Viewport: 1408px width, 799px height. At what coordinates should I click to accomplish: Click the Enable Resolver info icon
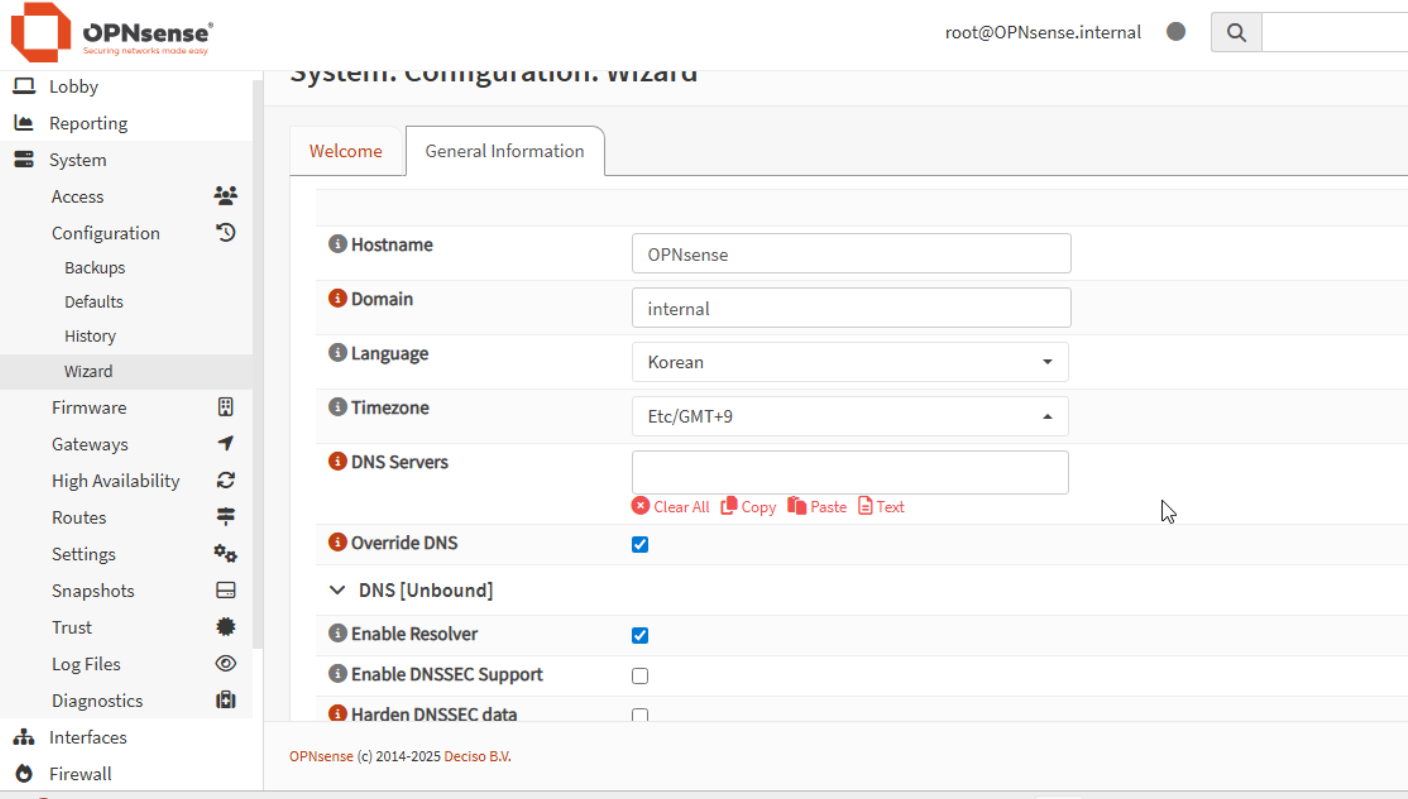tap(338, 633)
